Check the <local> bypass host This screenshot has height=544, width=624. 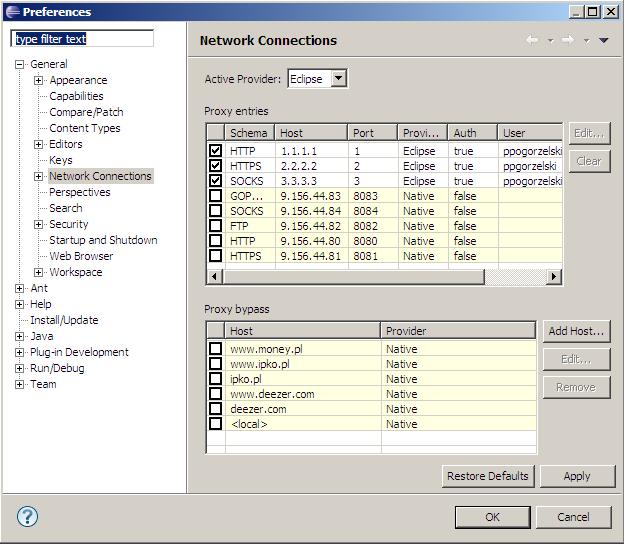215,423
